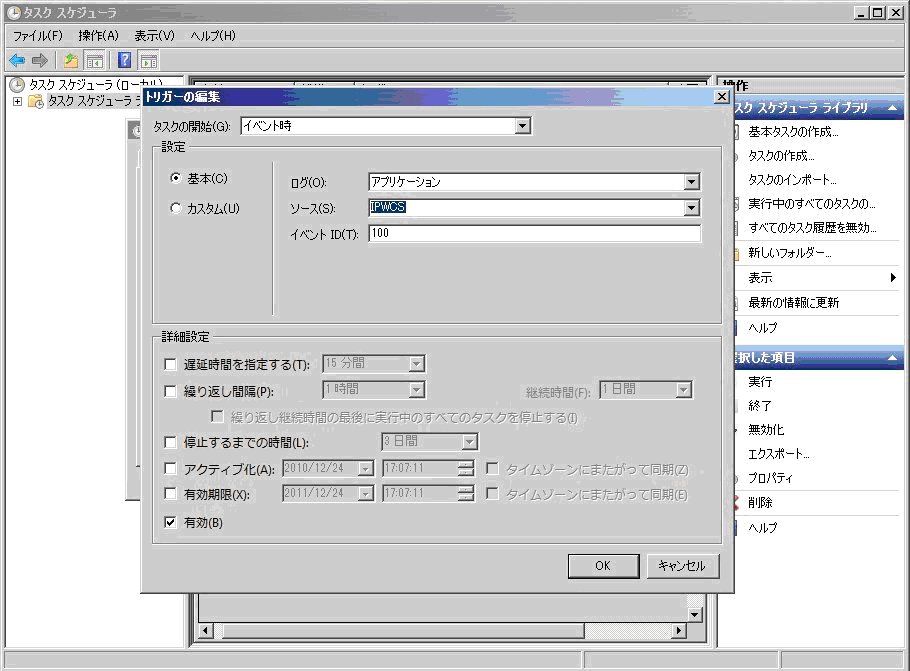
Task: Enable 停止するまでの時間 checkbox
Action: point(170,442)
